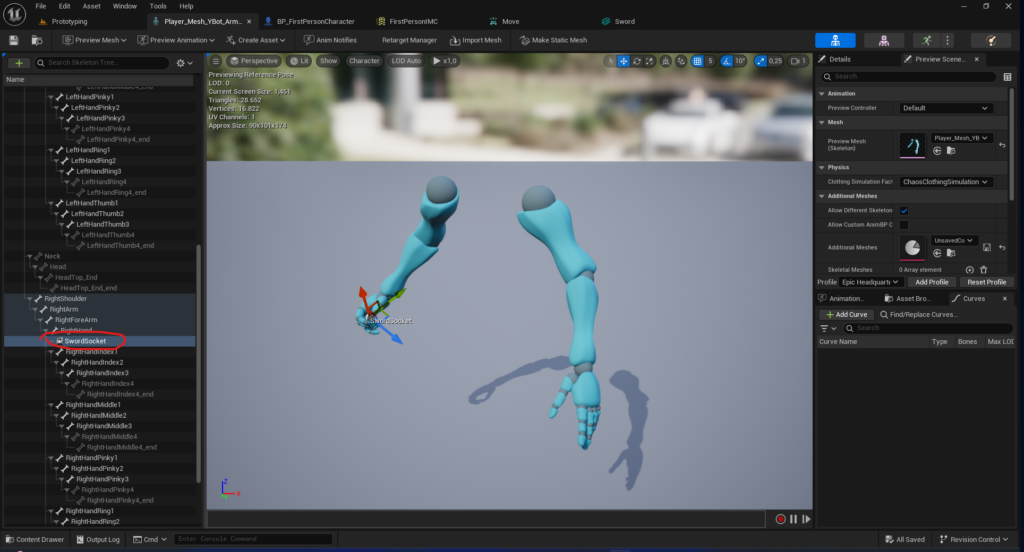The width and height of the screenshot is (1024, 552).
Task: Open the Preview Controller dropdown
Action: pos(945,108)
